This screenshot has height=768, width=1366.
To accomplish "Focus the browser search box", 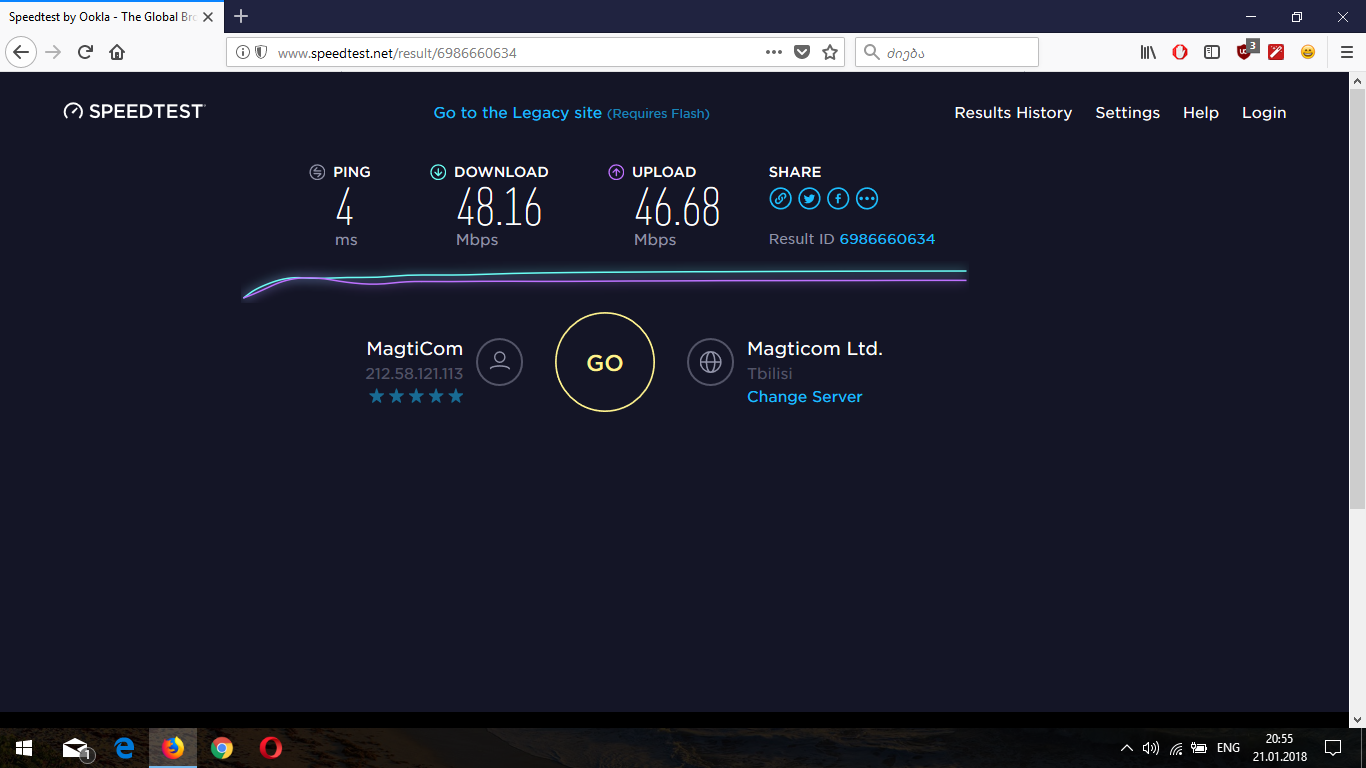I will tap(947, 52).
